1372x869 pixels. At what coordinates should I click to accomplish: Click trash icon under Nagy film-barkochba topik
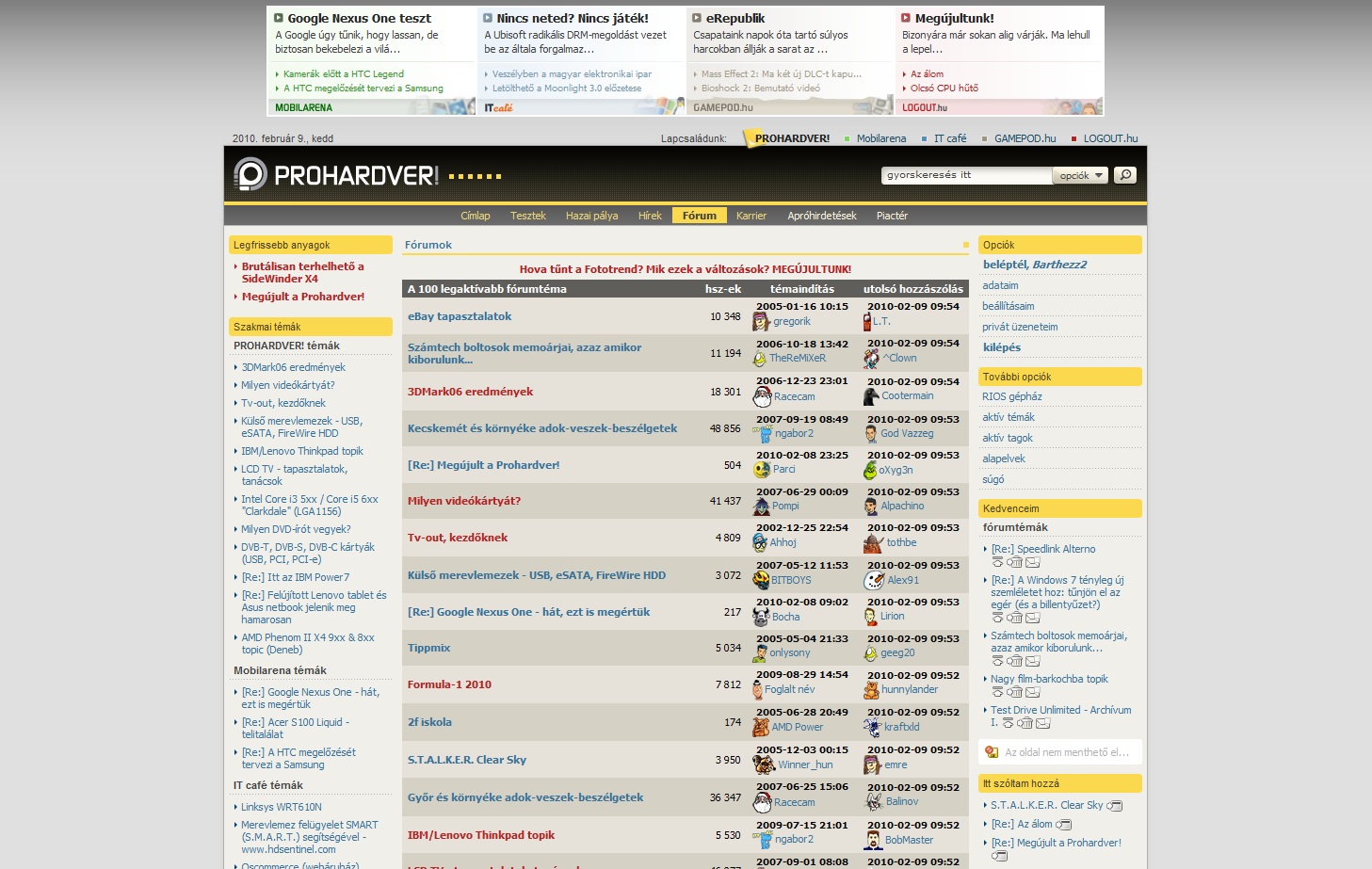pyautogui.click(x=1015, y=692)
